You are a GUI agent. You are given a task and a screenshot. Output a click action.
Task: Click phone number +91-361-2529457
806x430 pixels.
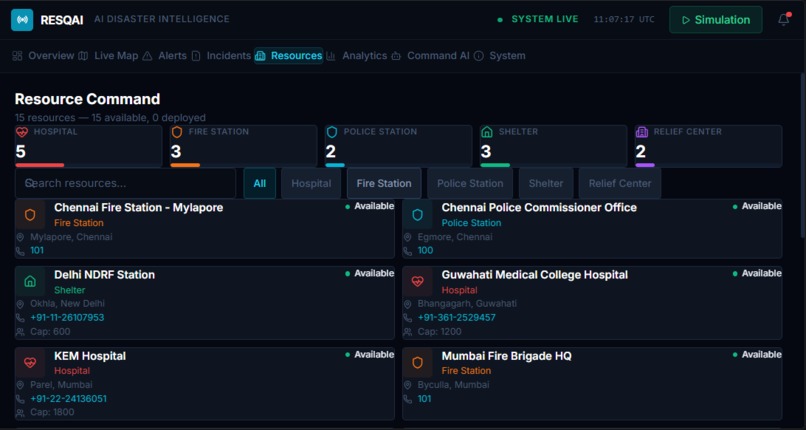point(456,318)
